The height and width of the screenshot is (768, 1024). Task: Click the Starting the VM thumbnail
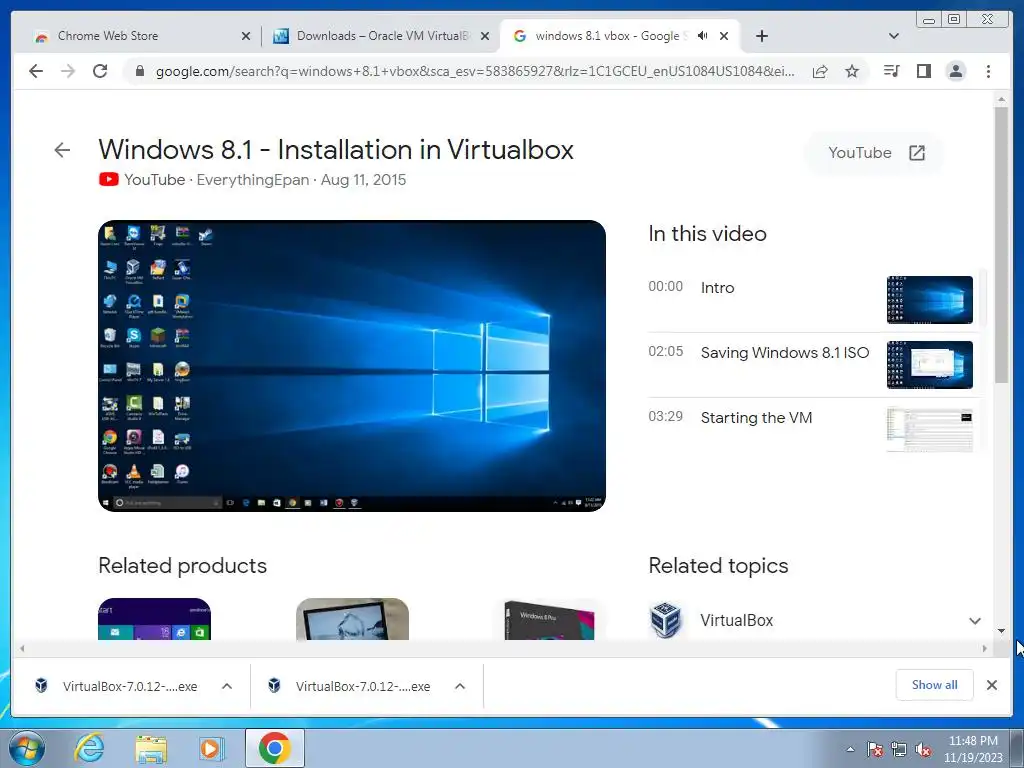coord(930,429)
